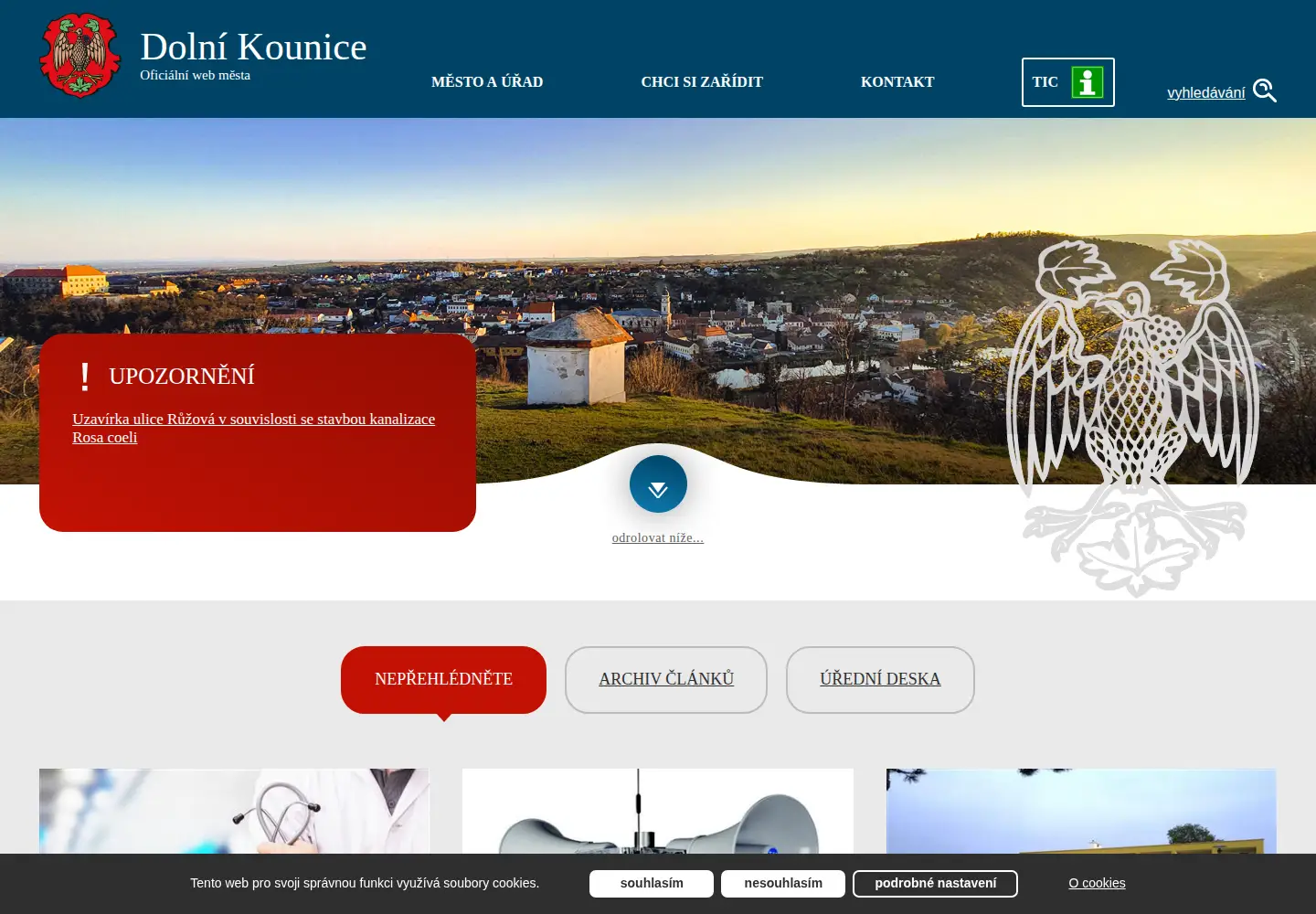1316x914 pixels.
Task: Open the search magnifier icon
Action: (1265, 90)
